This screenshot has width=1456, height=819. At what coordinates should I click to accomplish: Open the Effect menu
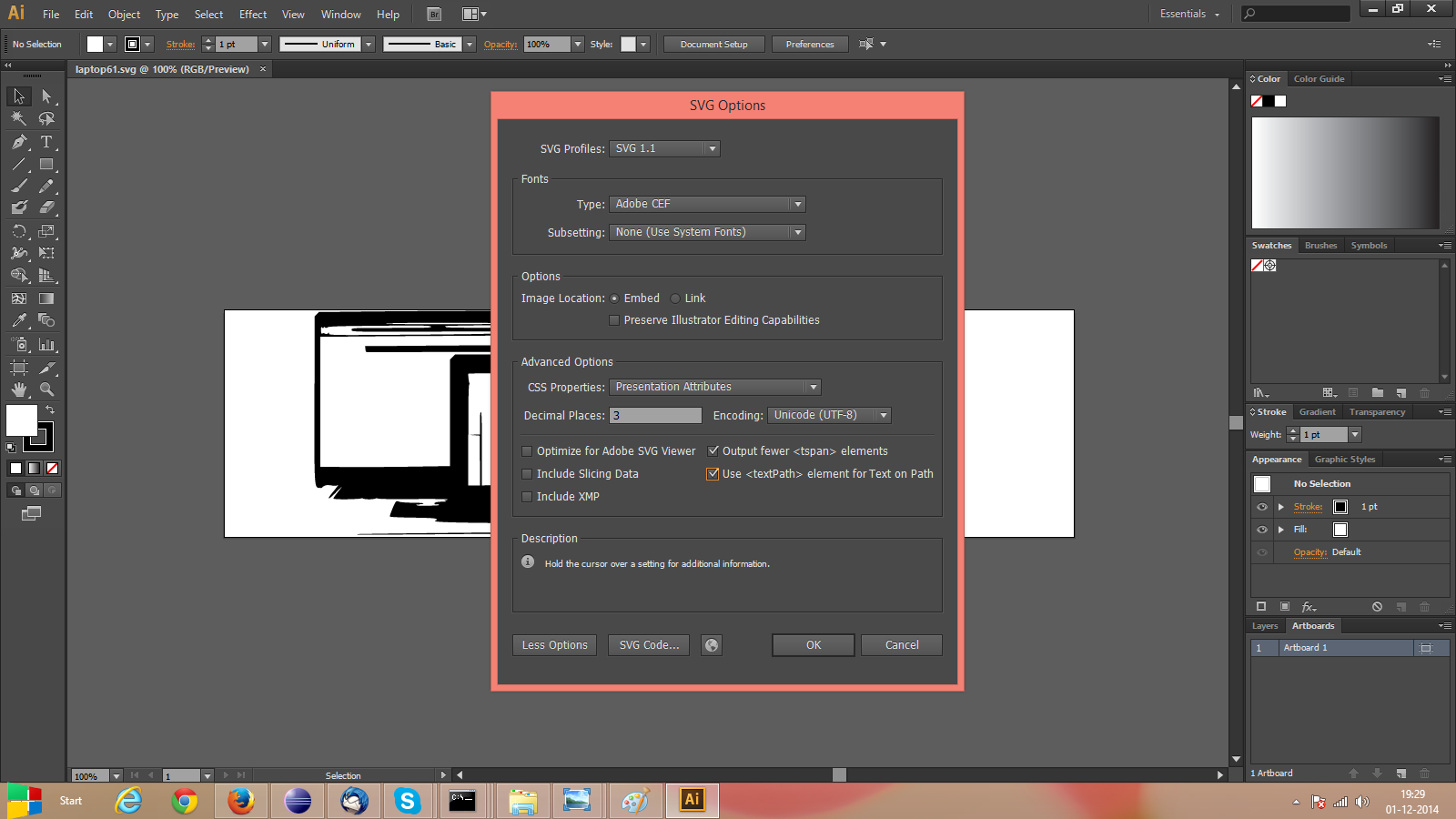(253, 15)
